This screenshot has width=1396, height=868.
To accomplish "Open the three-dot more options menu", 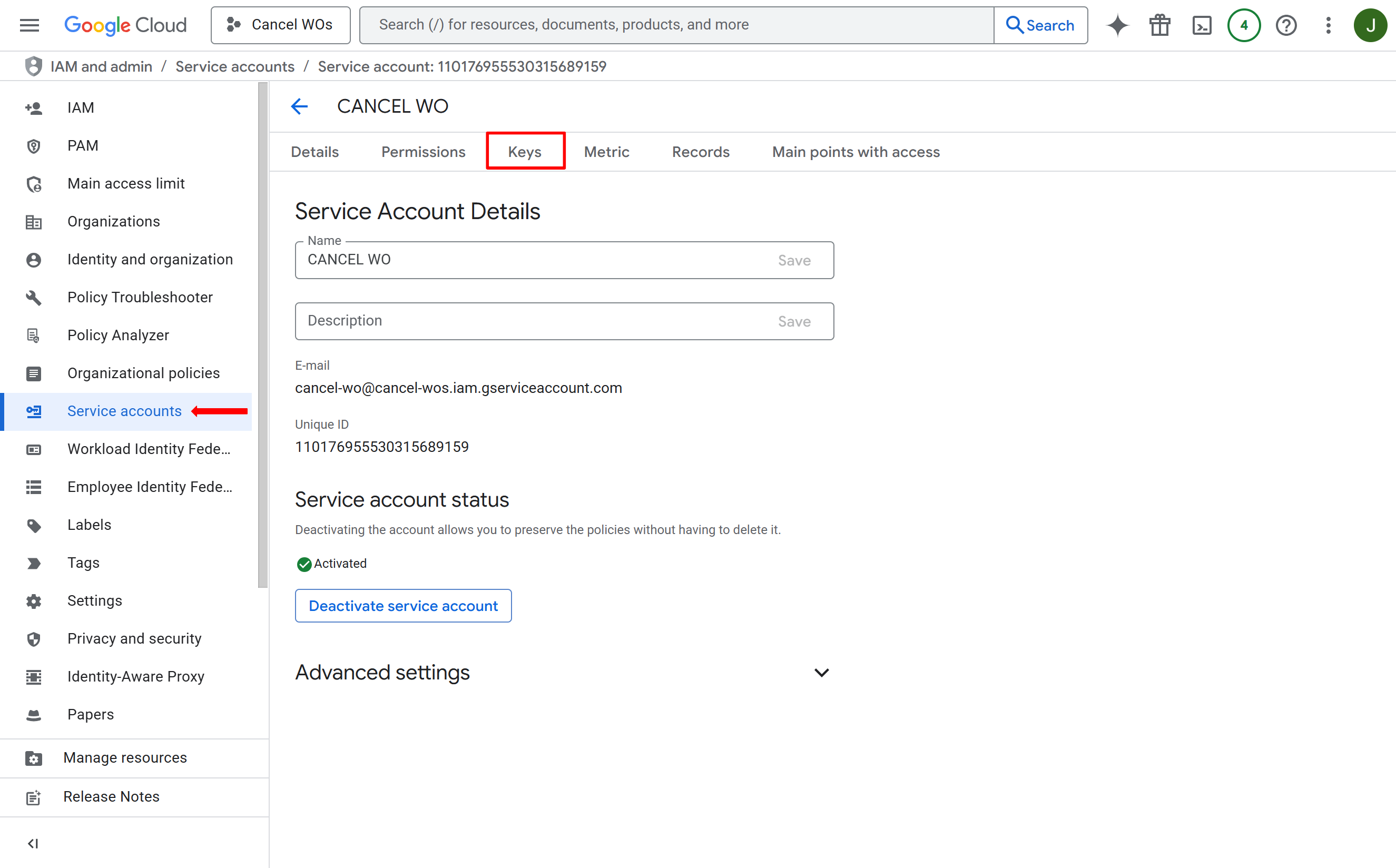I will tap(1328, 25).
